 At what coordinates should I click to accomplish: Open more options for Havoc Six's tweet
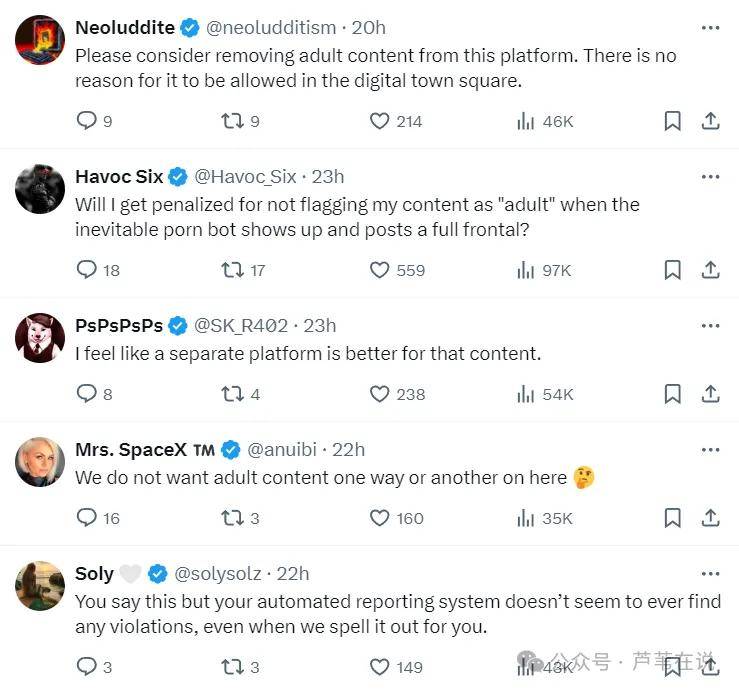(x=710, y=177)
